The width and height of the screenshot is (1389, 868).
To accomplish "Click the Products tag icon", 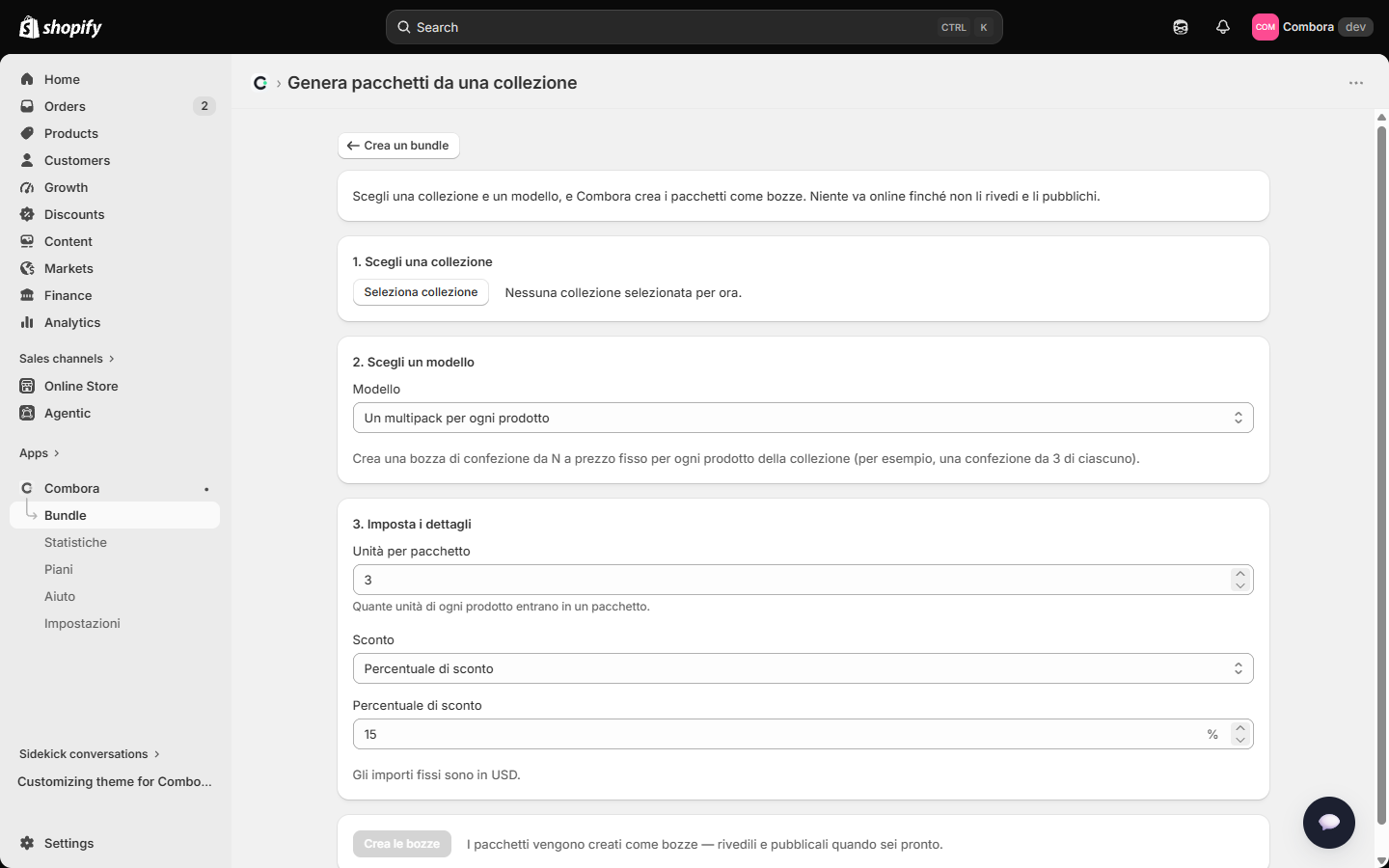I will pos(27,133).
